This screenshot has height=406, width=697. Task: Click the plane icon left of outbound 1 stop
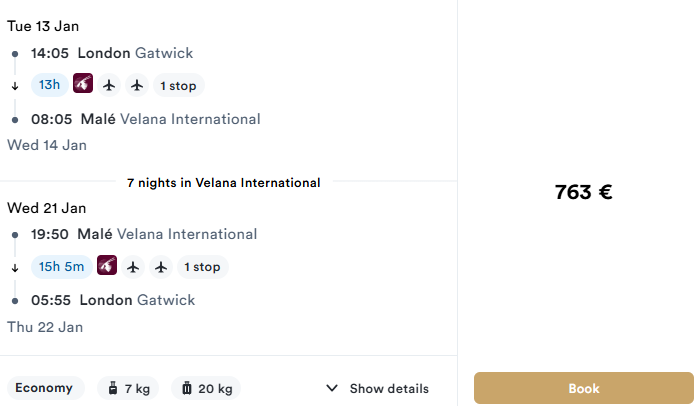(x=137, y=85)
